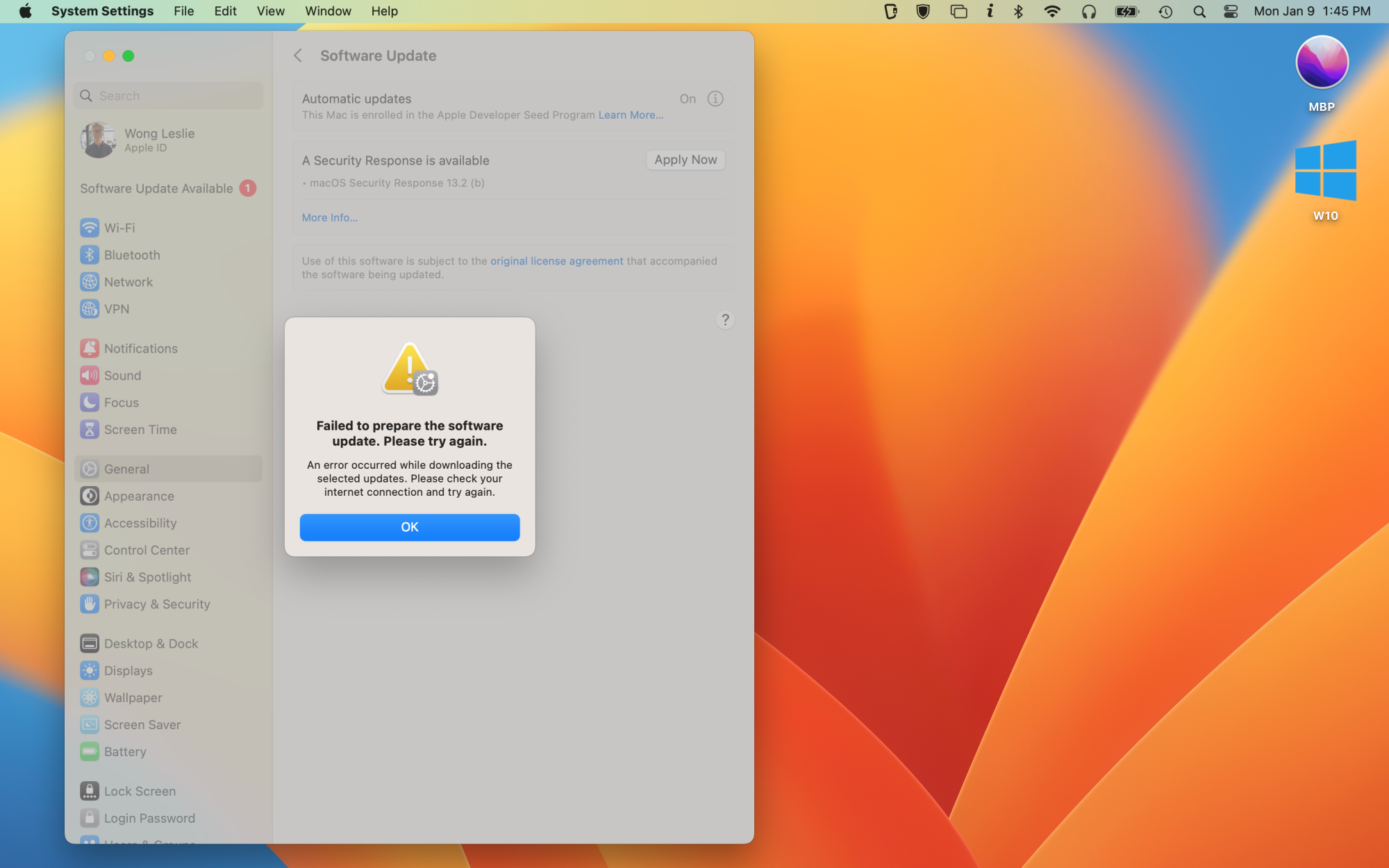Viewport: 1389px width, 868px height.
Task: Open Privacy & Security pane
Action: point(157,604)
